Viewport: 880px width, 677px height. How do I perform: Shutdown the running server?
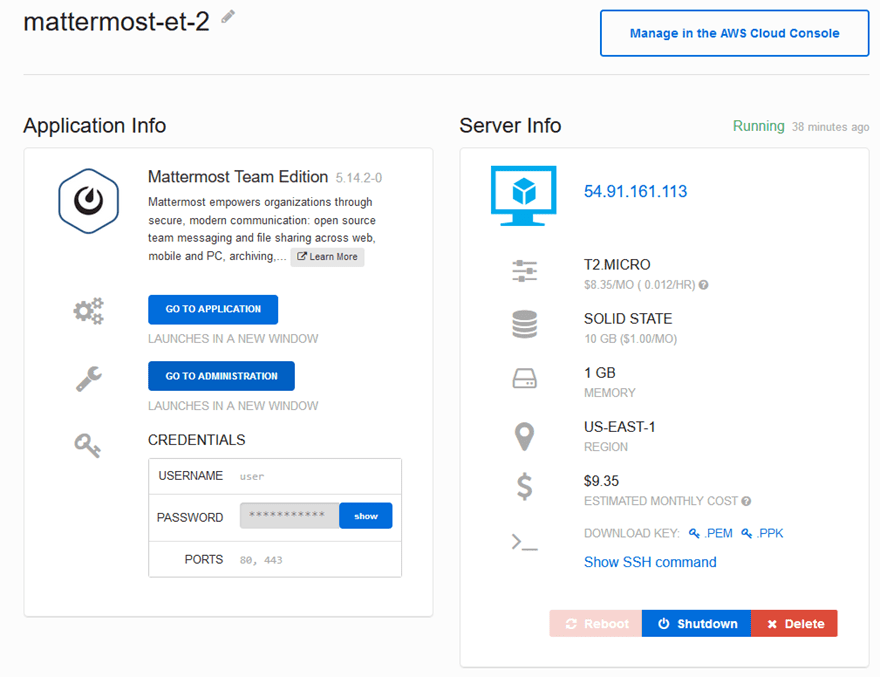tap(696, 623)
